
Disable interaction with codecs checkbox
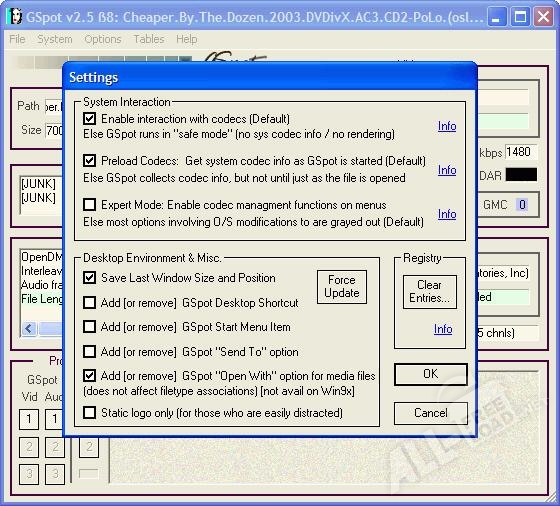(x=89, y=119)
